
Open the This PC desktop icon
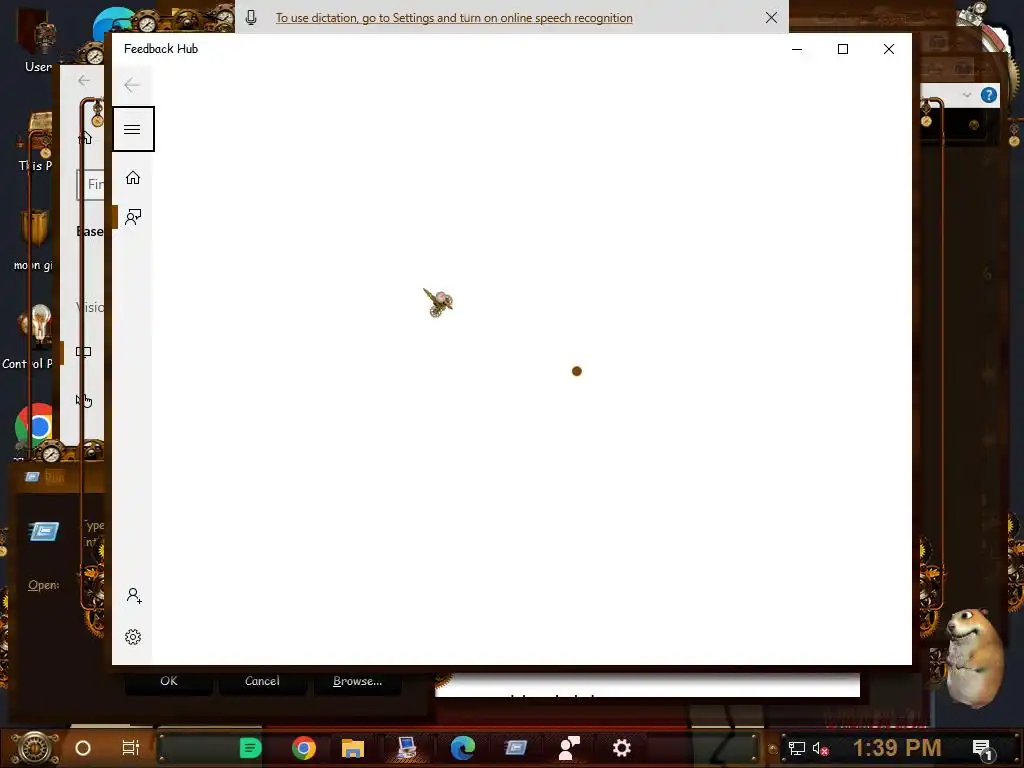coord(36,142)
